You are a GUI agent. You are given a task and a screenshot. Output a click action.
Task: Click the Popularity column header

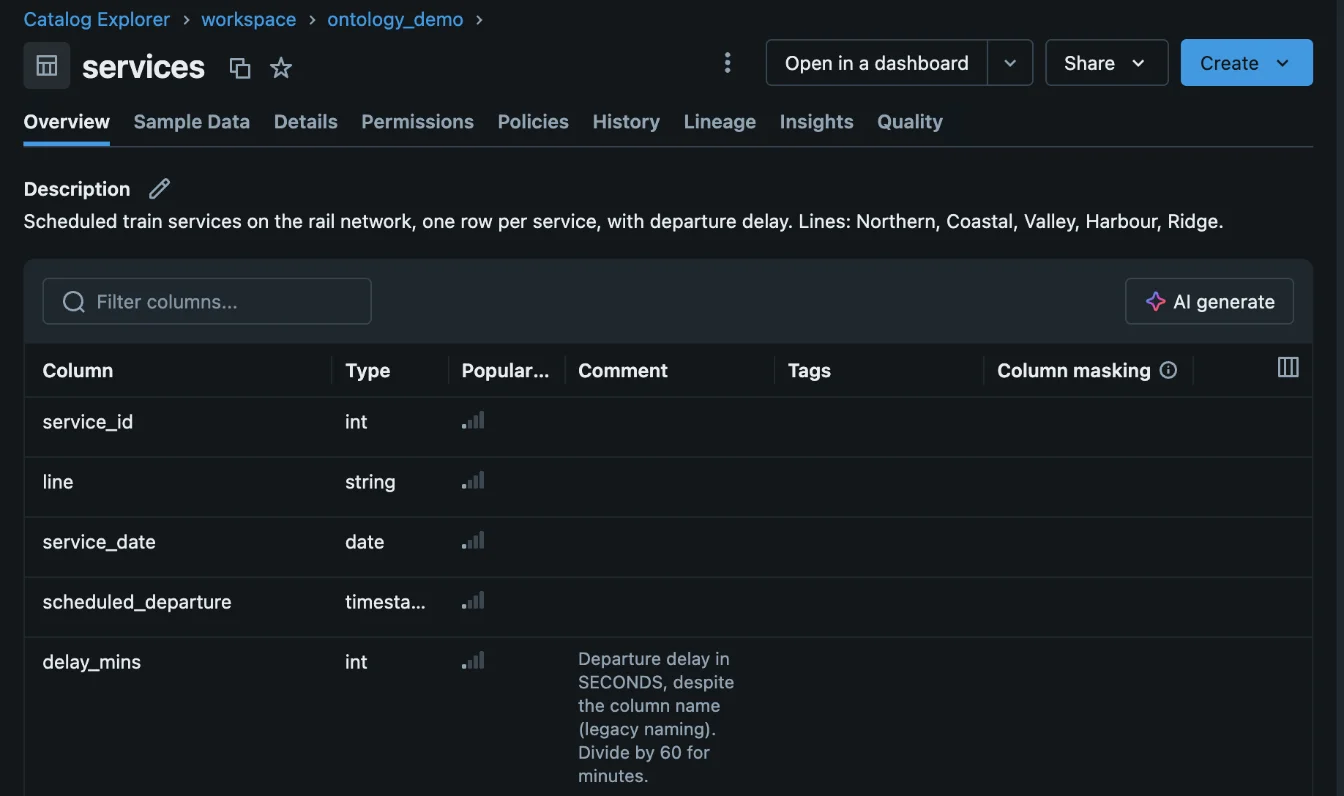[505, 370]
